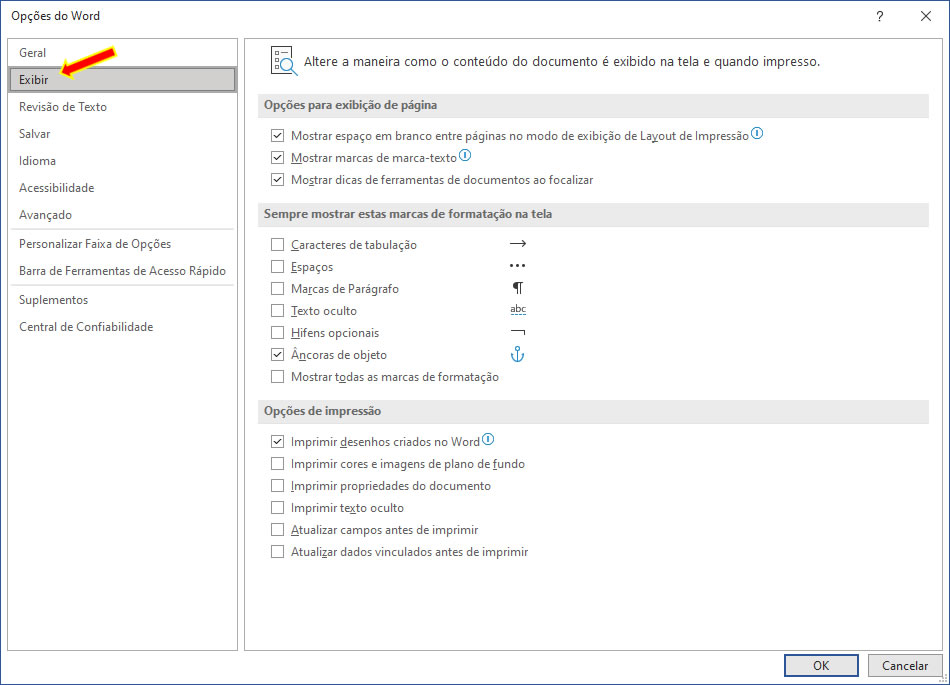Enable Atualizar dados vinculados antes de imprimir
Image resolution: width=950 pixels, height=685 pixels.
(x=277, y=552)
